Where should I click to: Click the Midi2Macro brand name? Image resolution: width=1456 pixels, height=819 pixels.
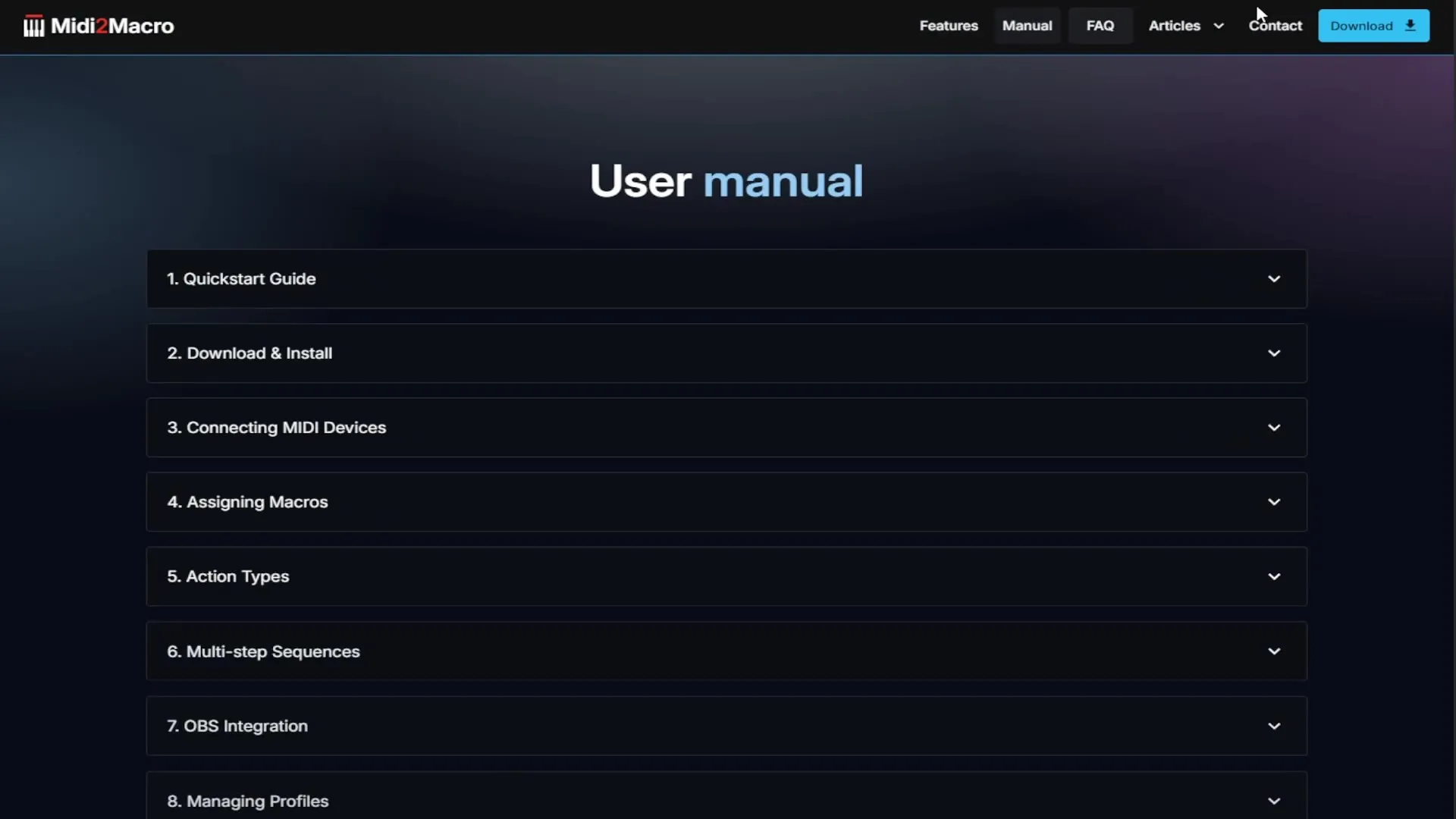click(112, 27)
